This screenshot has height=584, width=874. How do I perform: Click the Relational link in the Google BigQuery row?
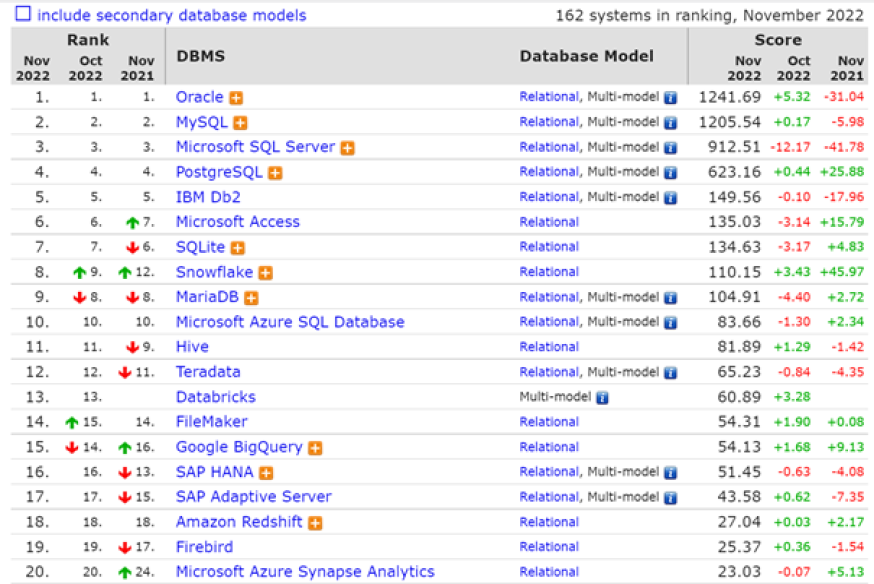point(549,447)
